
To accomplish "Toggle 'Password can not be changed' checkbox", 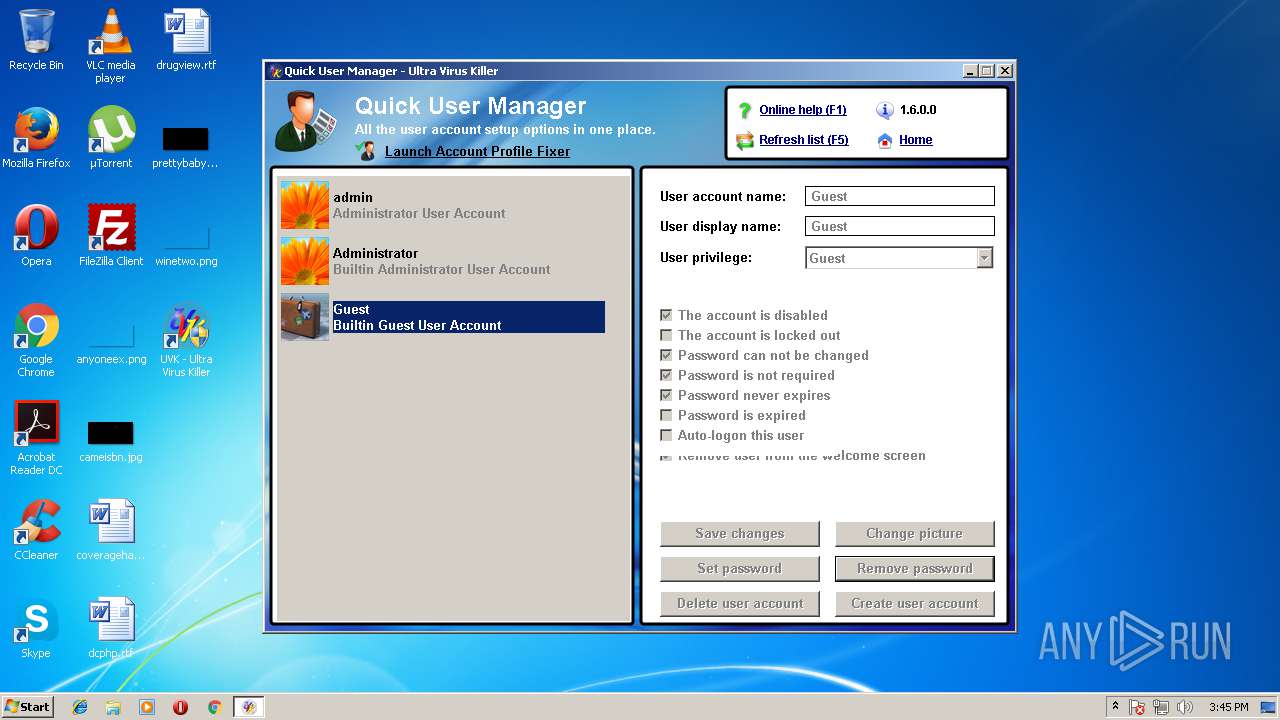I will click(666, 355).
